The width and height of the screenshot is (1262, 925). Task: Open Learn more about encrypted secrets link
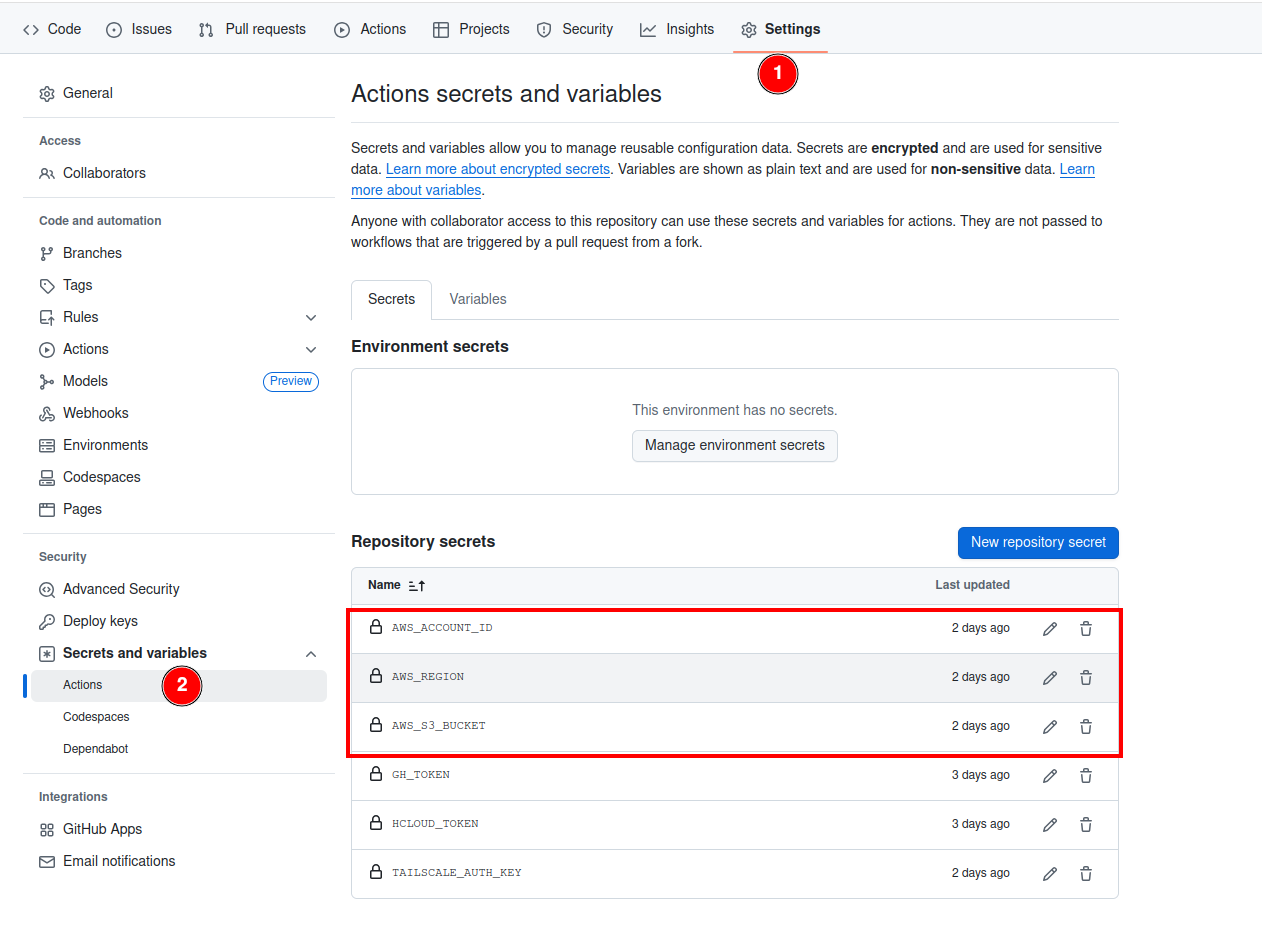point(498,169)
